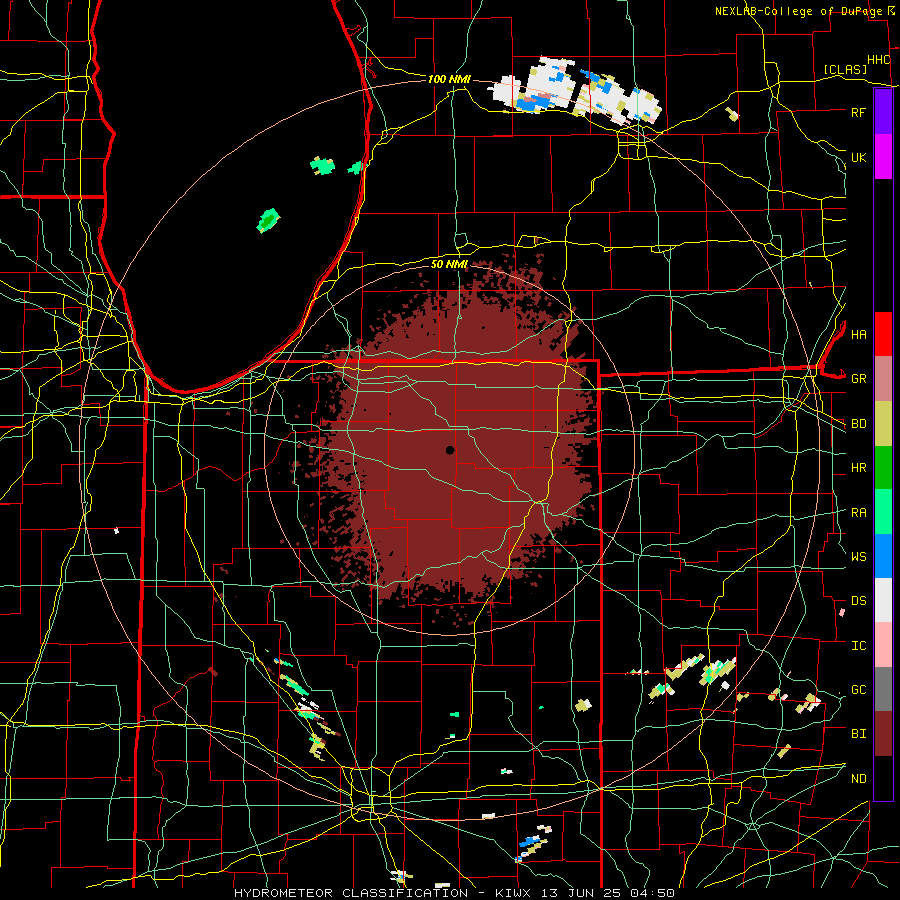Click the DS legend label

(858, 601)
